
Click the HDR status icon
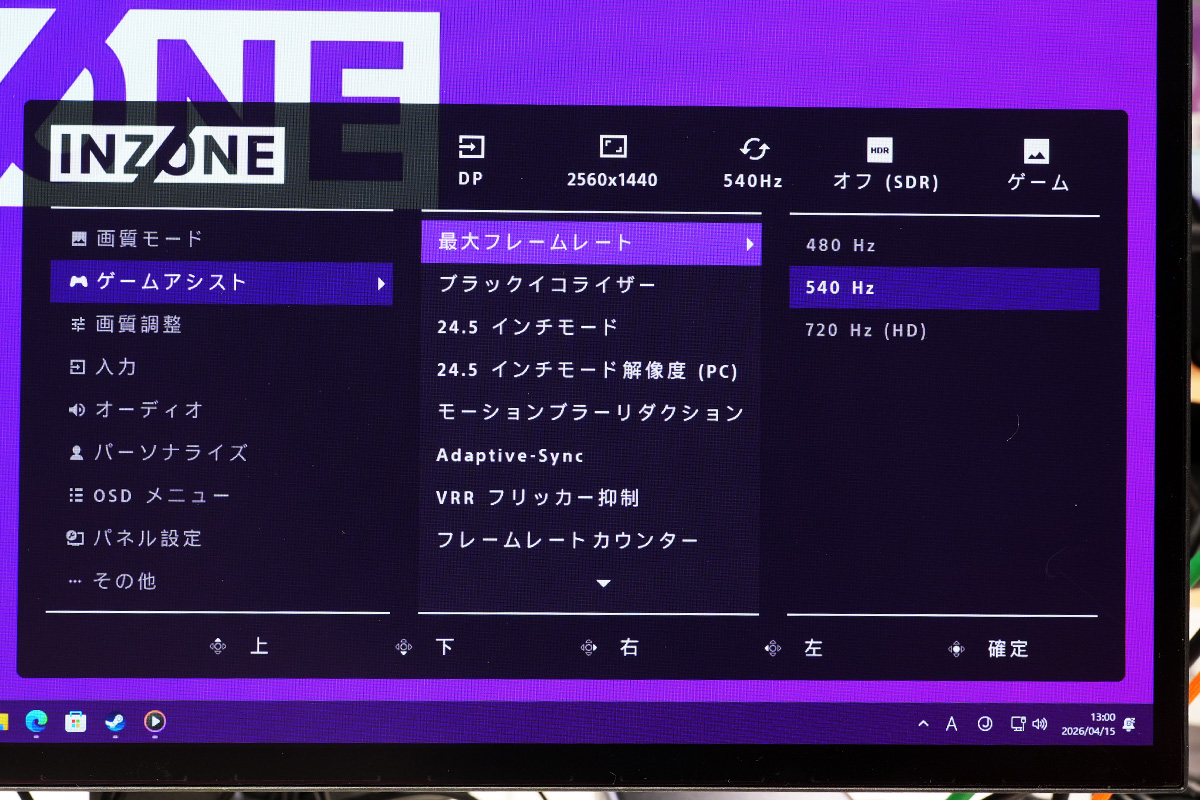(879, 151)
